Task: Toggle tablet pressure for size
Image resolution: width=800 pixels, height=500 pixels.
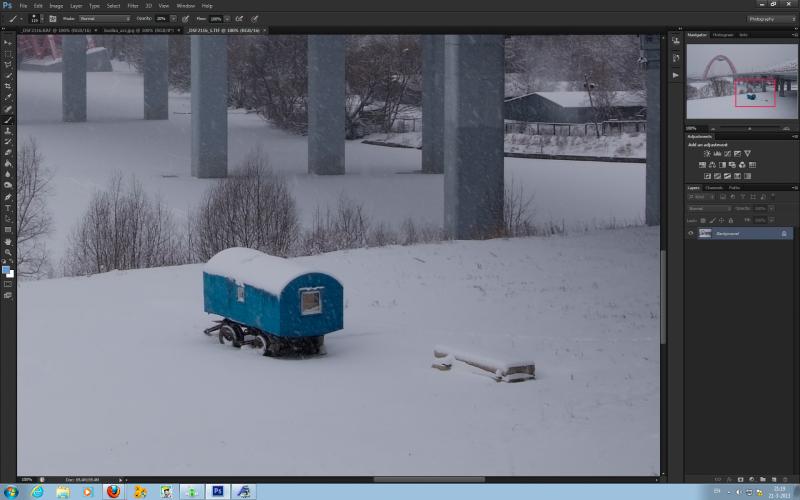Action: click(x=254, y=19)
